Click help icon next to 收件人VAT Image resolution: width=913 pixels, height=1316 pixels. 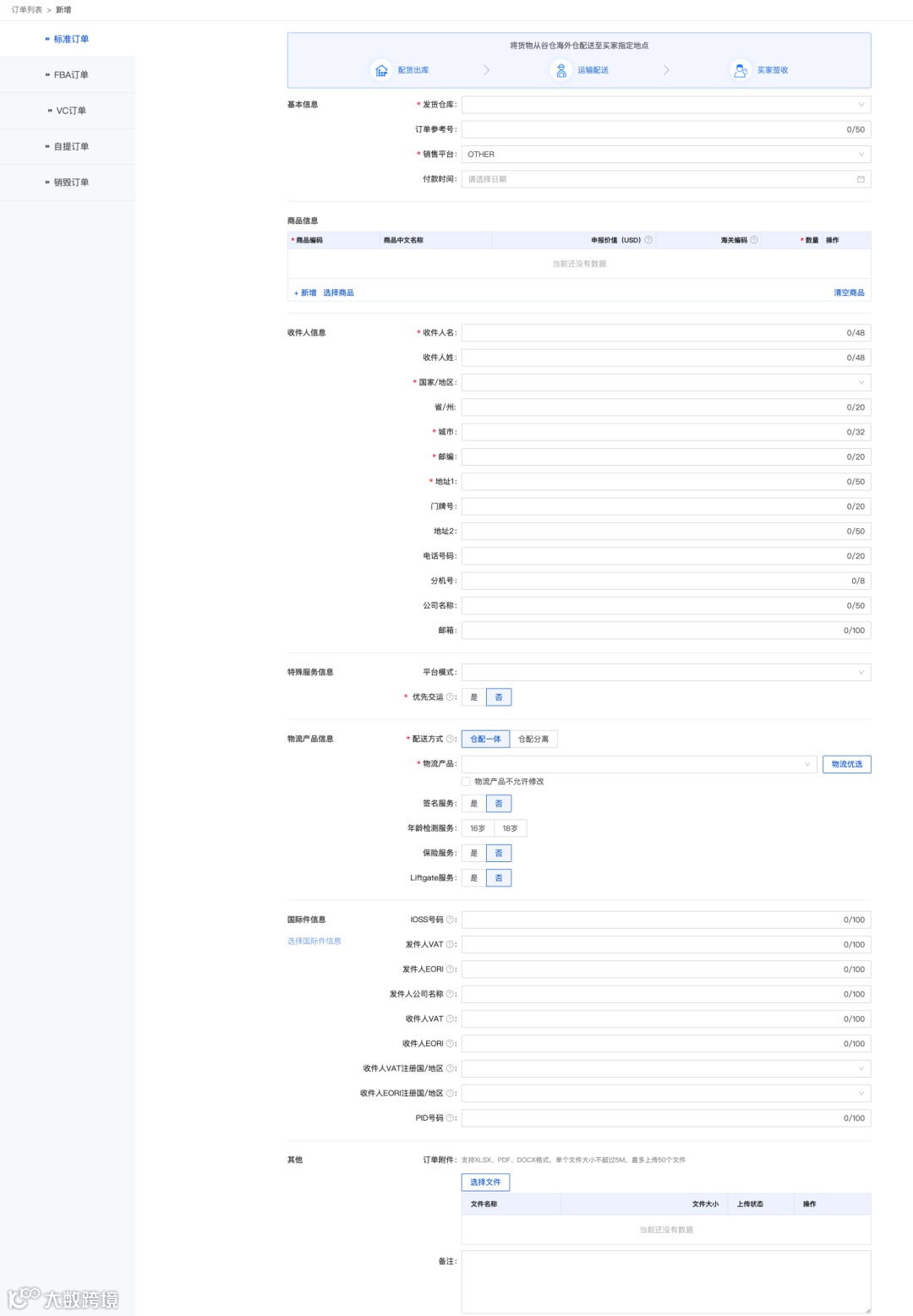click(x=450, y=1019)
